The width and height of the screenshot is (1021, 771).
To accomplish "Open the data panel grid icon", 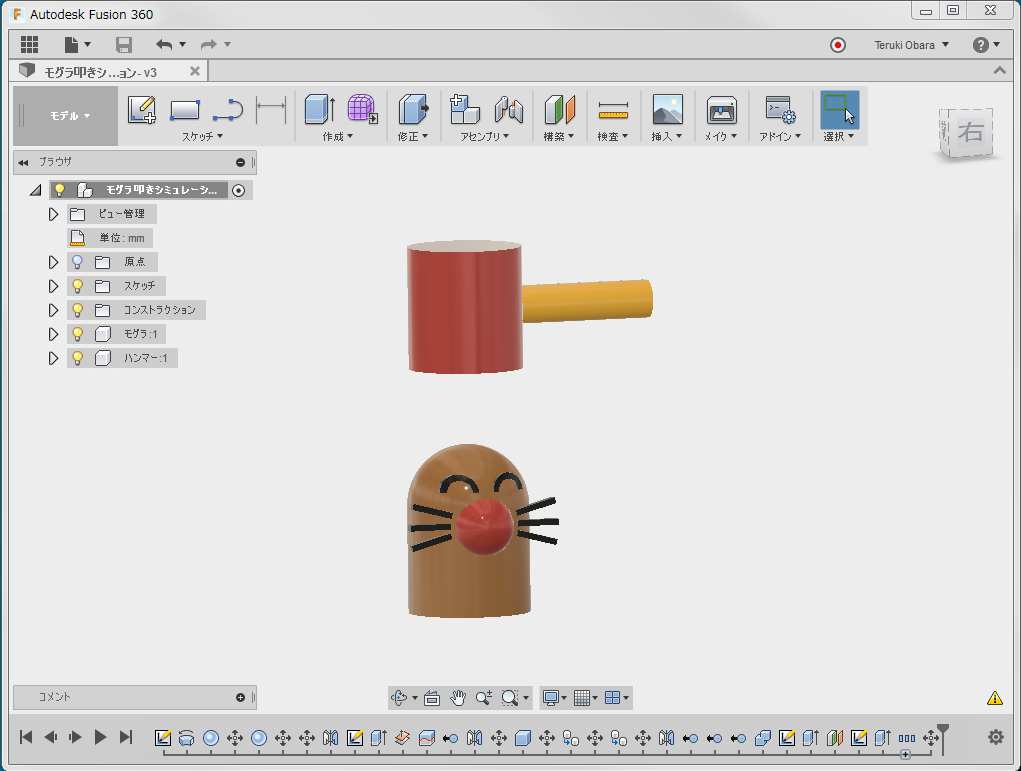I will click(x=29, y=45).
